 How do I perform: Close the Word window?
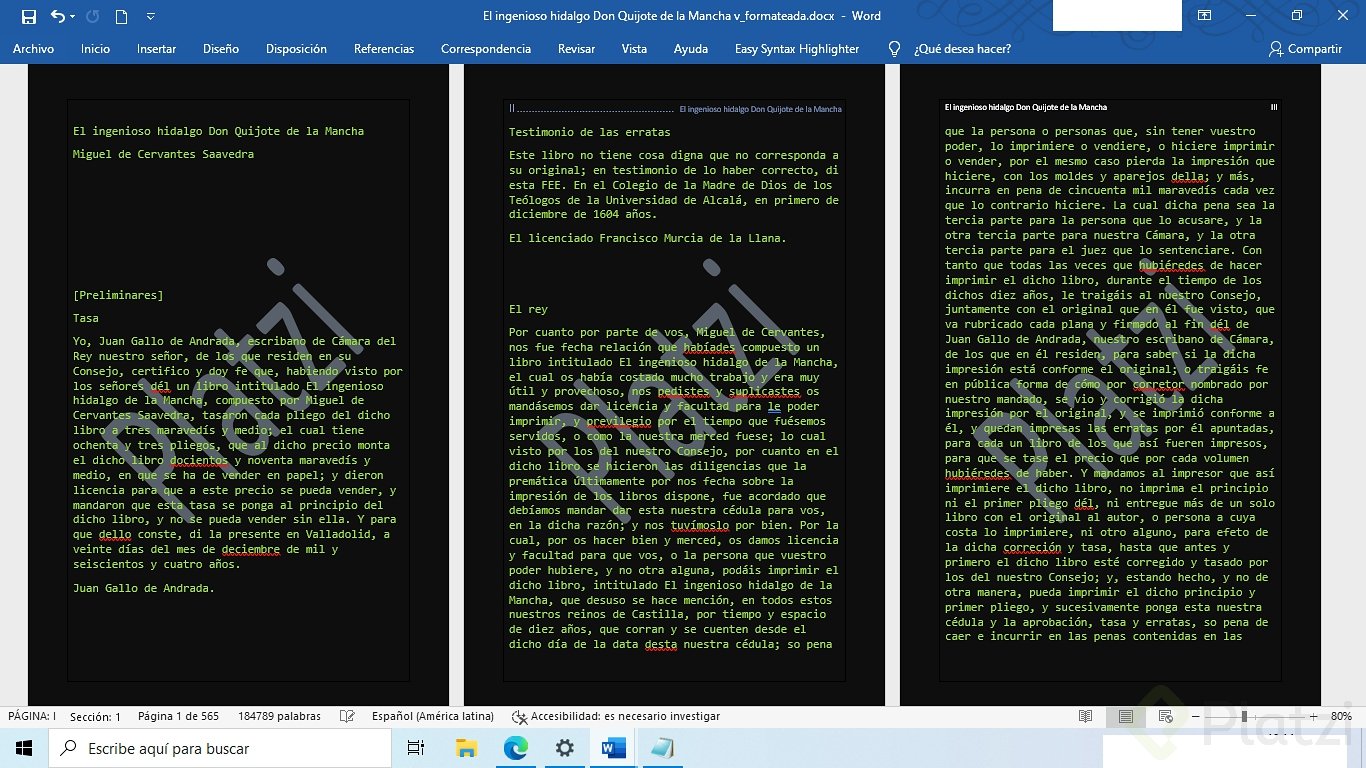click(x=1342, y=16)
